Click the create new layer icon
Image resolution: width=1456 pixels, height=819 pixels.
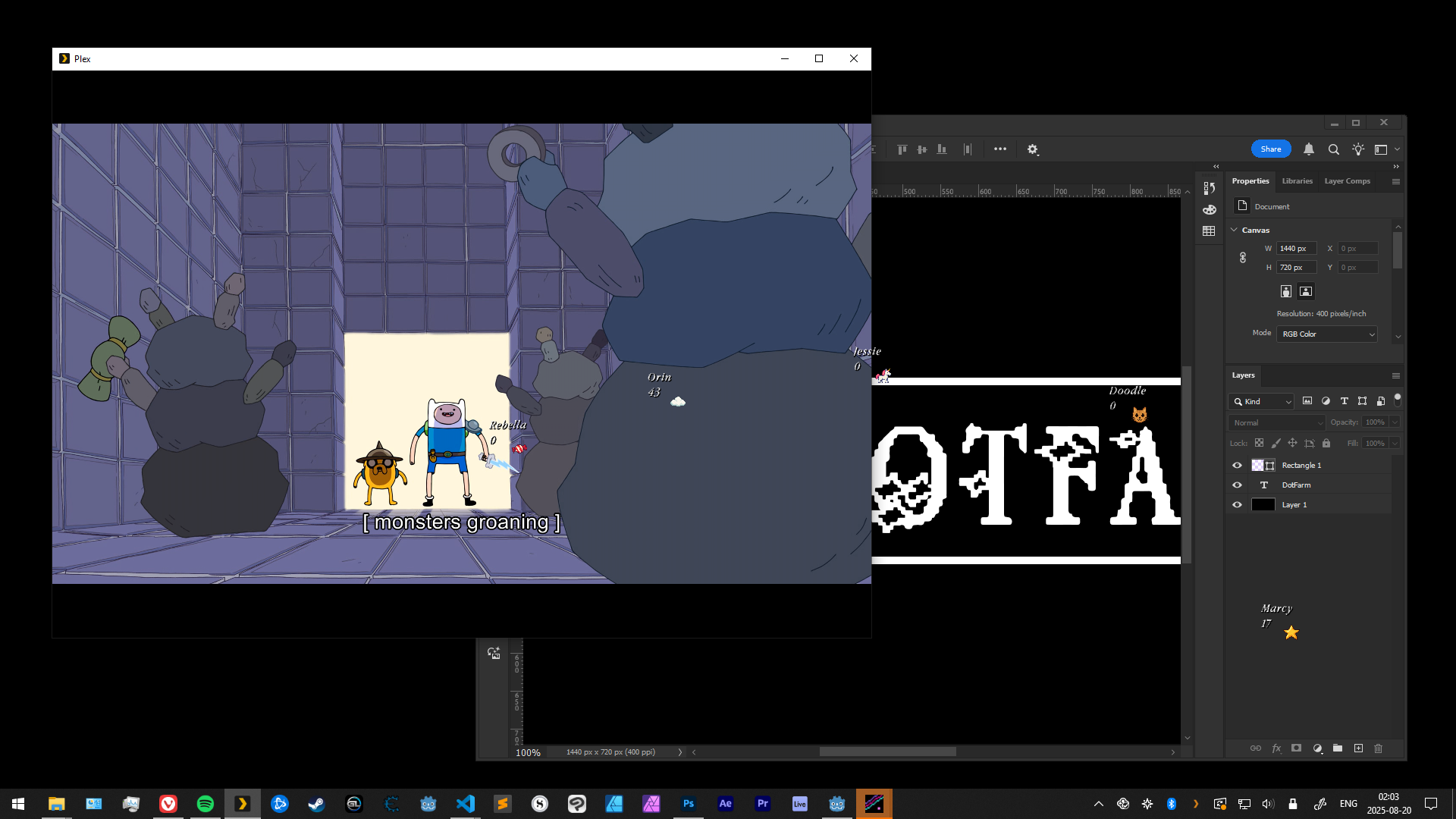(x=1358, y=748)
